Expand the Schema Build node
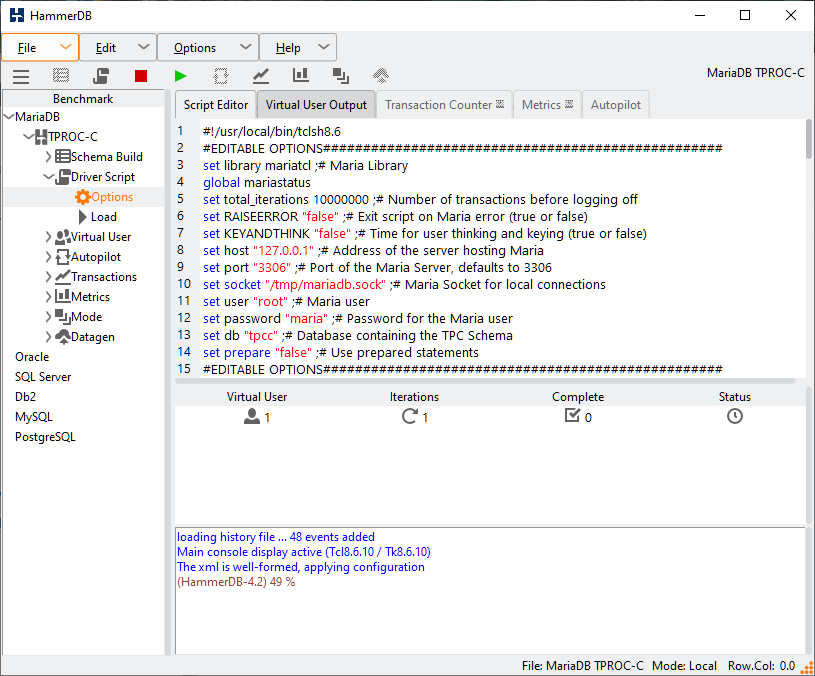Image resolution: width=815 pixels, height=676 pixels. click(x=48, y=156)
